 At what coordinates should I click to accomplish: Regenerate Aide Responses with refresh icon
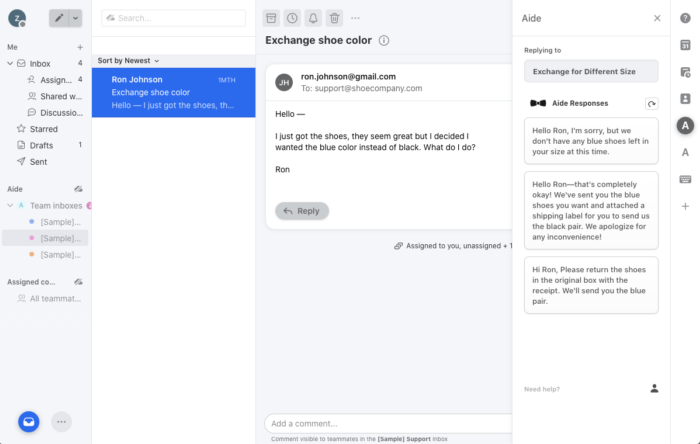coord(652,104)
